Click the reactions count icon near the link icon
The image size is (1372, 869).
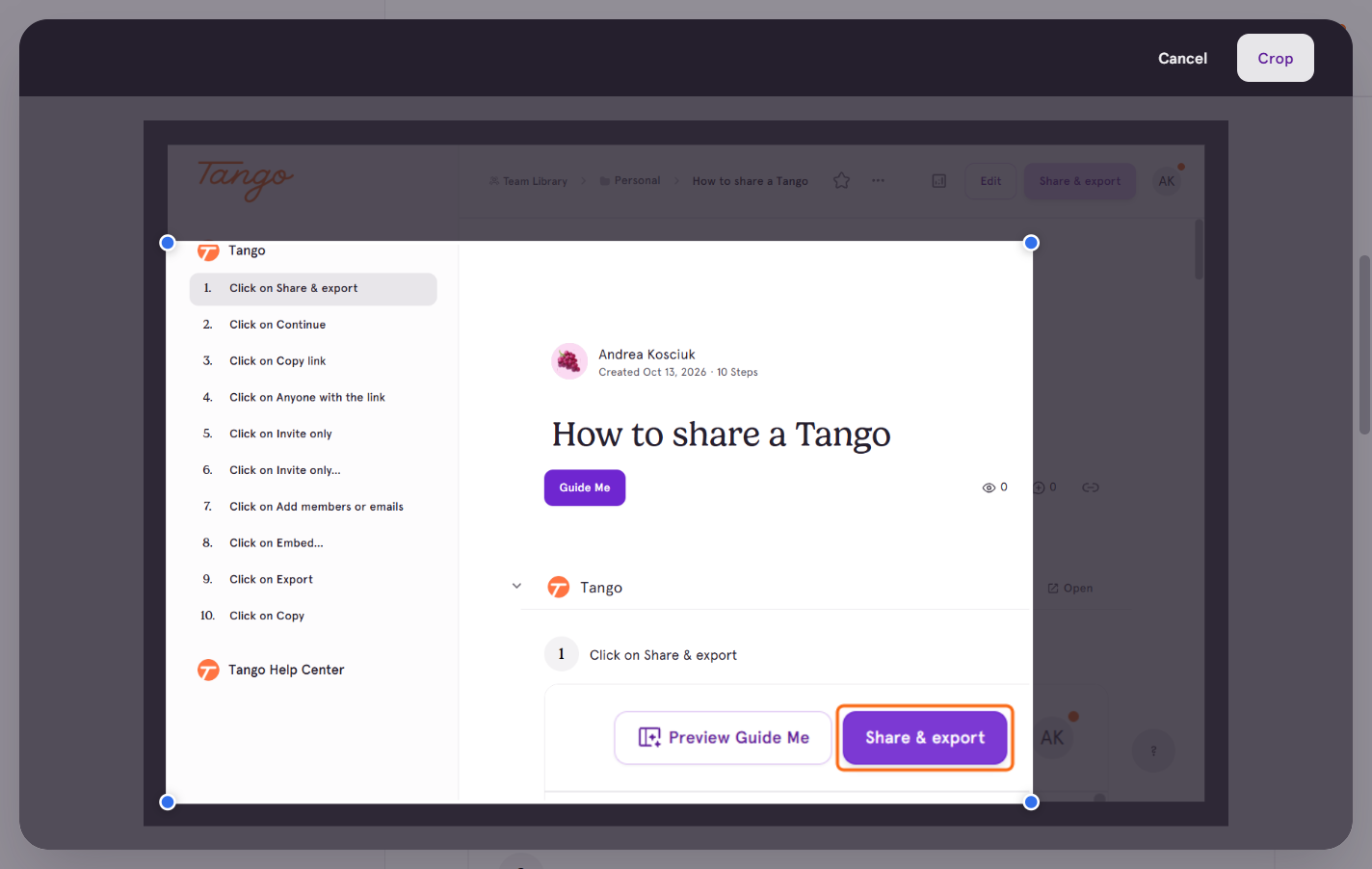pos(1040,487)
